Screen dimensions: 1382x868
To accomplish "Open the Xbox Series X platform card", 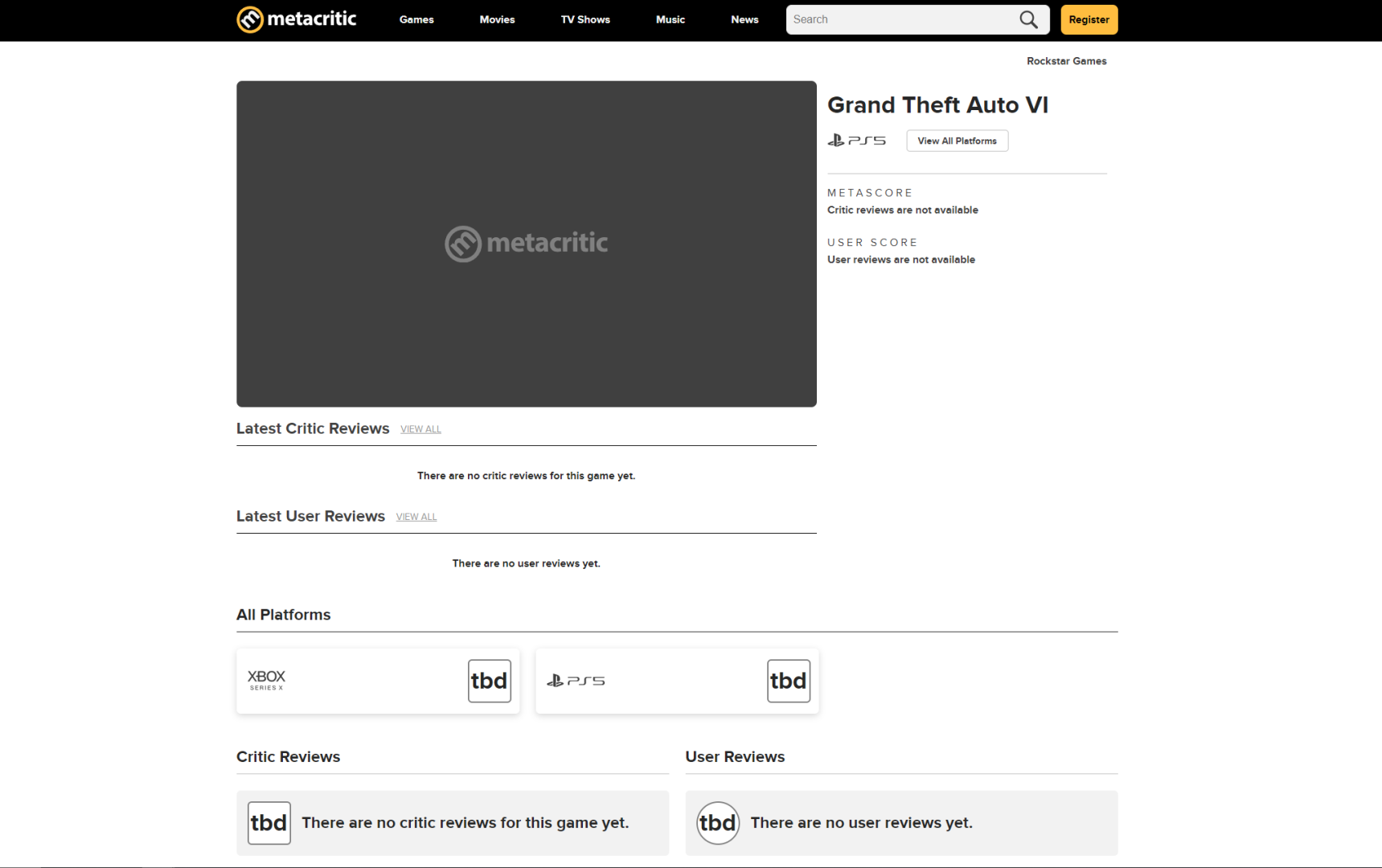I will click(x=378, y=681).
